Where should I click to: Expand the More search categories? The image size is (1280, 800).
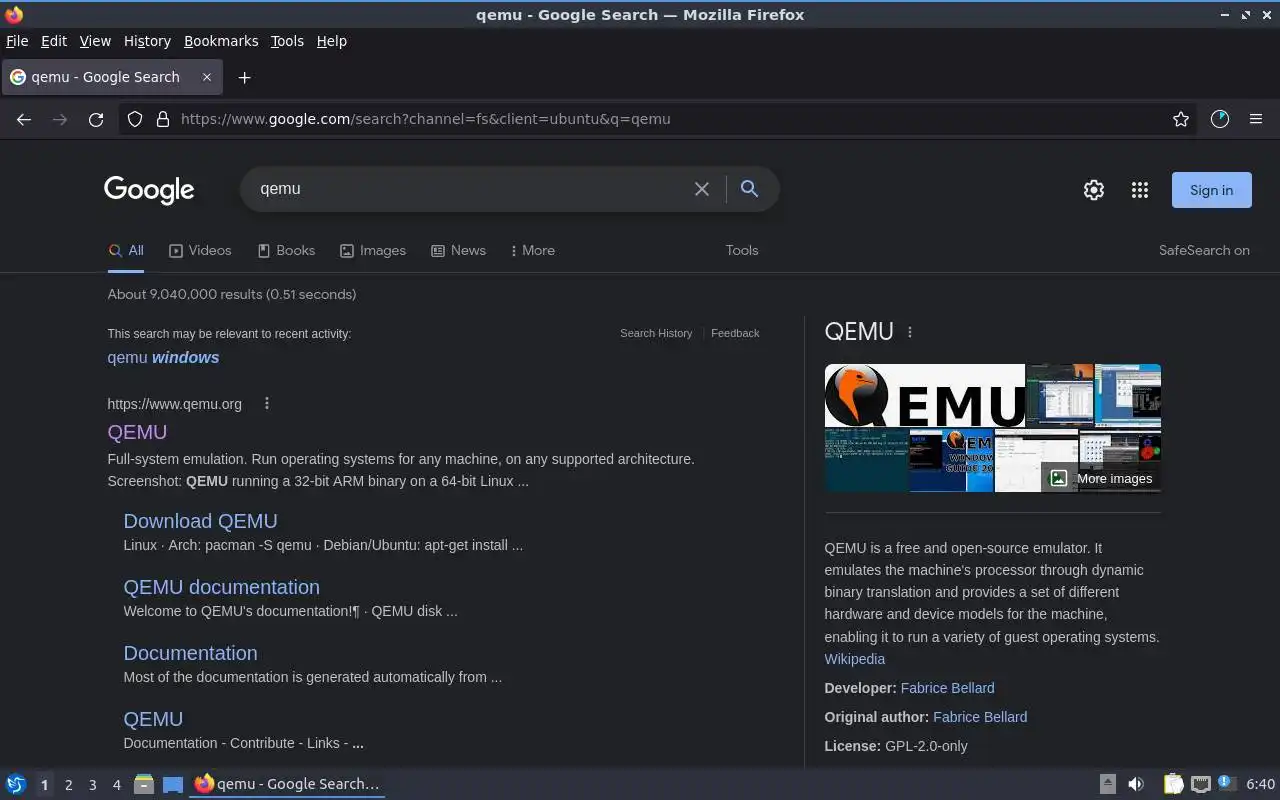pyautogui.click(x=532, y=251)
